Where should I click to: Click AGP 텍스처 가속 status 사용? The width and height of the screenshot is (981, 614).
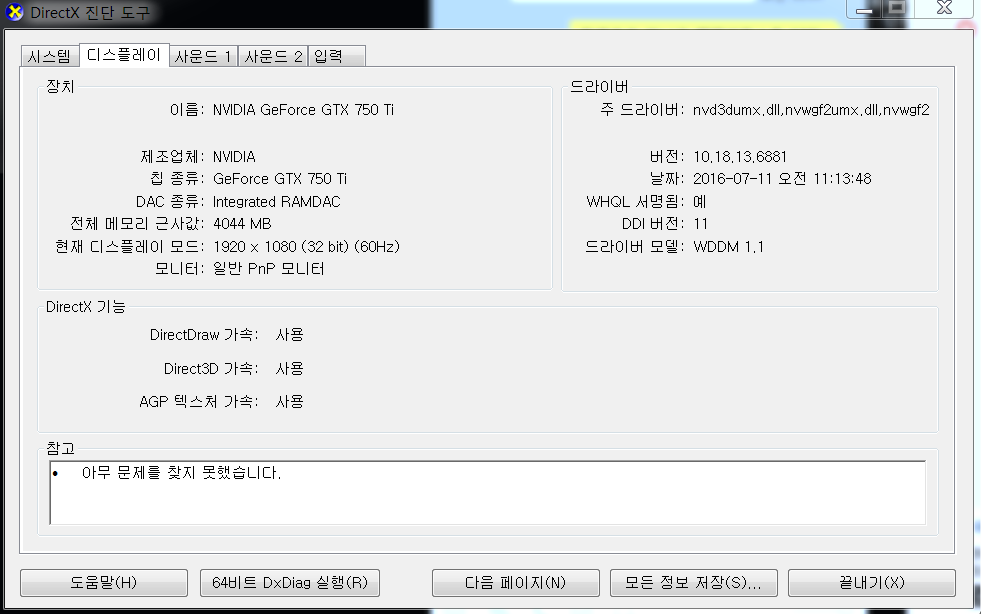coord(289,401)
